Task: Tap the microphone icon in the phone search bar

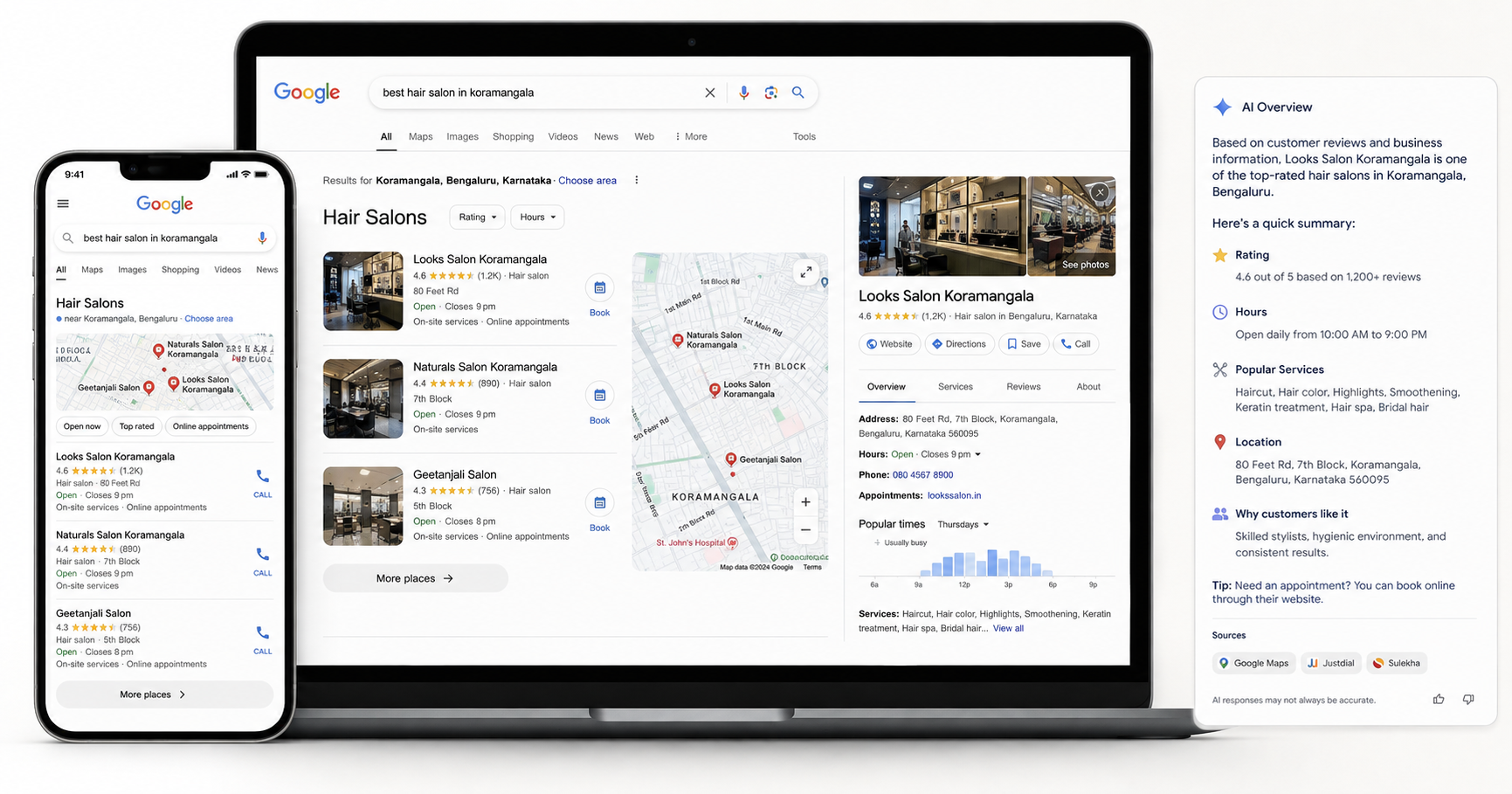Action: pos(261,238)
